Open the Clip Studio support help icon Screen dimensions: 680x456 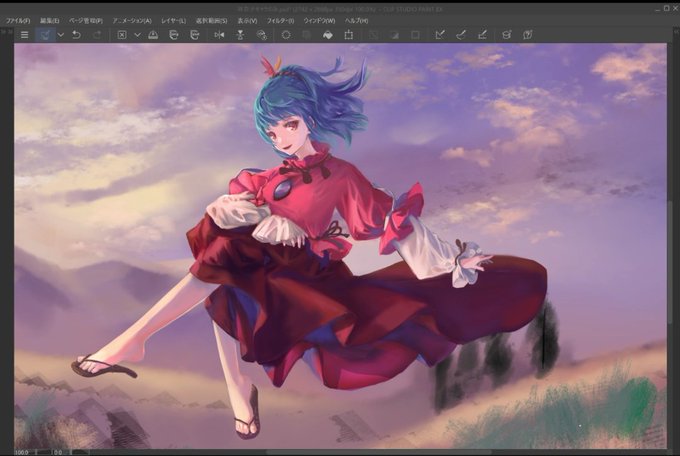tap(527, 35)
